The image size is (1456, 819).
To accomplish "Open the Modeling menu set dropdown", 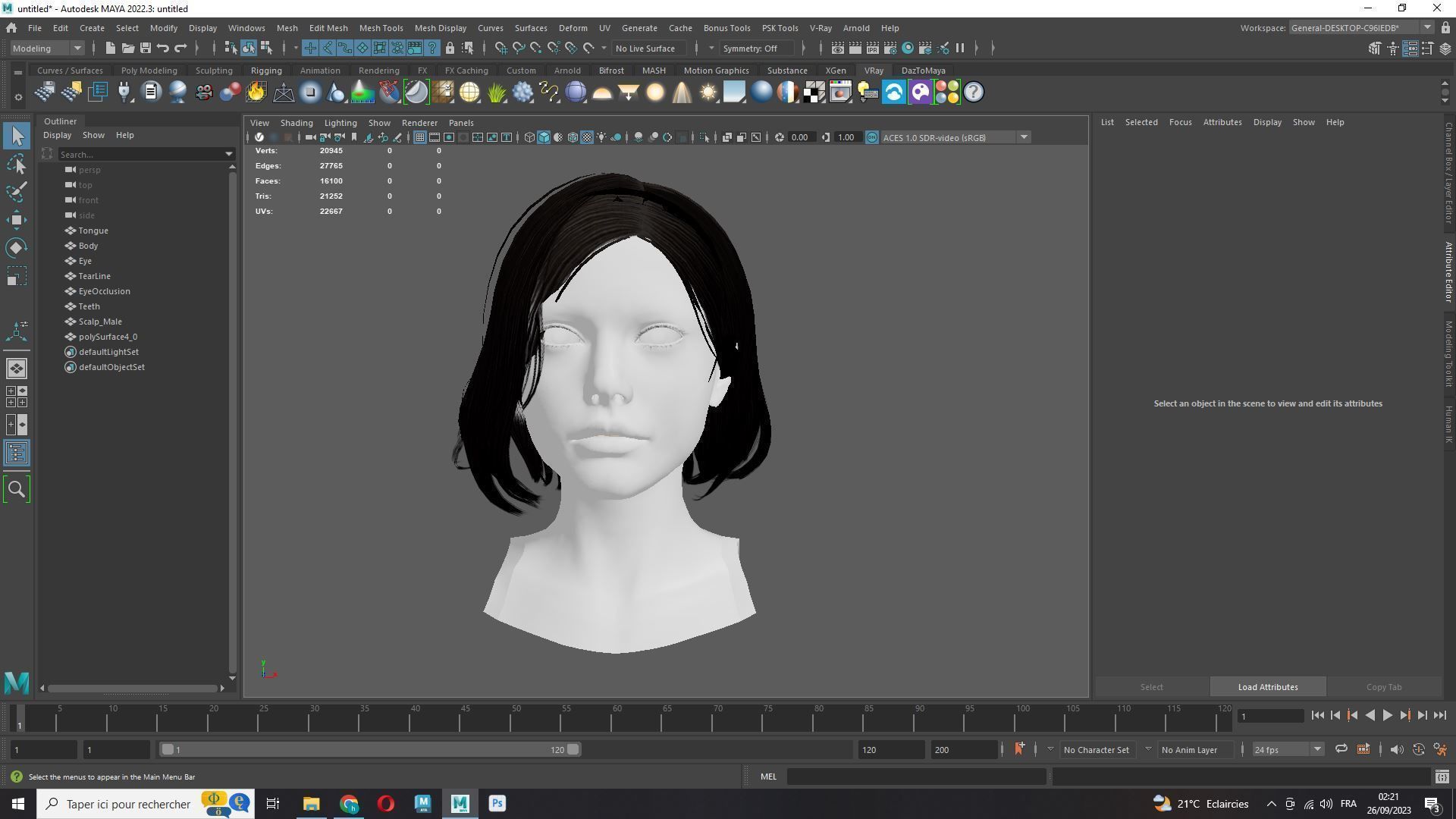I will tap(47, 48).
